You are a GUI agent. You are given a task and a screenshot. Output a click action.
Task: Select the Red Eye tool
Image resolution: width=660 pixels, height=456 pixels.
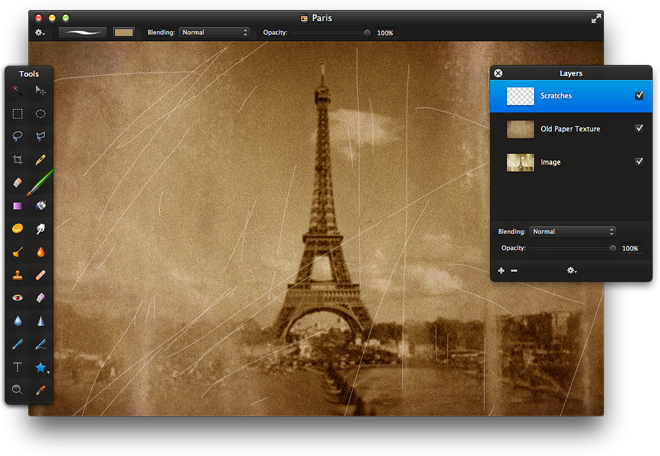(x=17, y=298)
